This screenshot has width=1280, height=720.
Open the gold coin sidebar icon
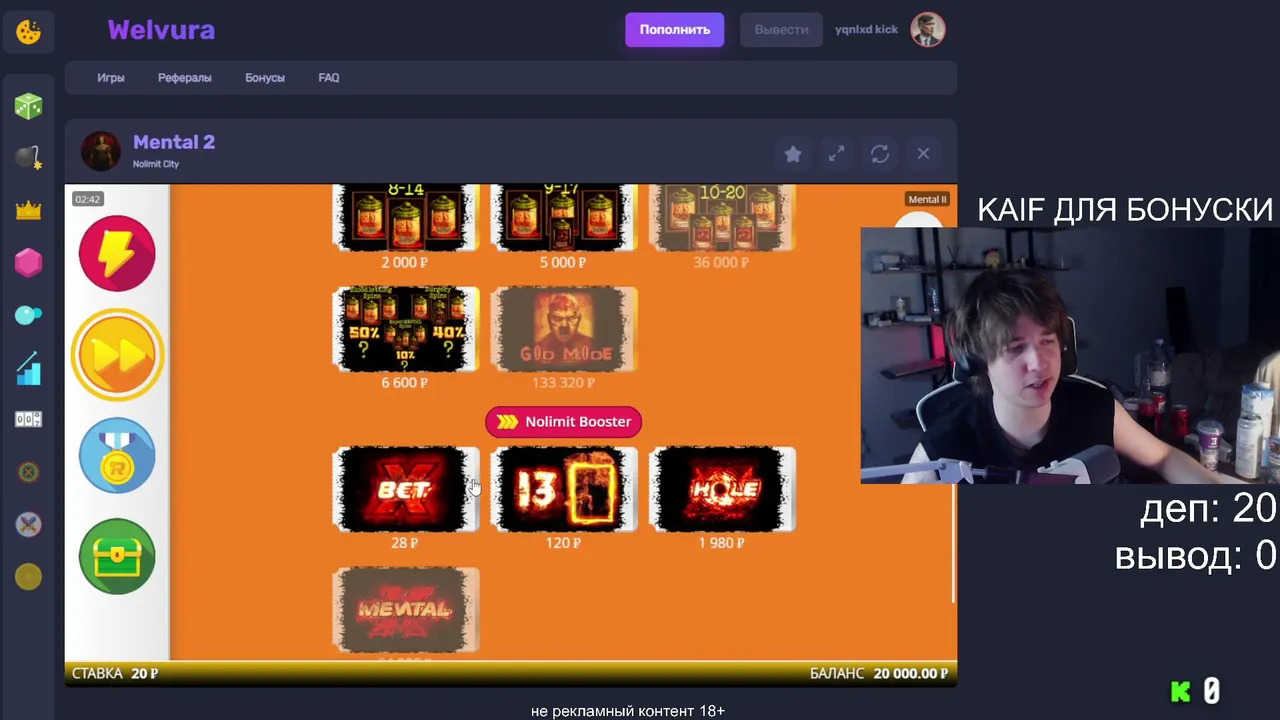pos(28,576)
